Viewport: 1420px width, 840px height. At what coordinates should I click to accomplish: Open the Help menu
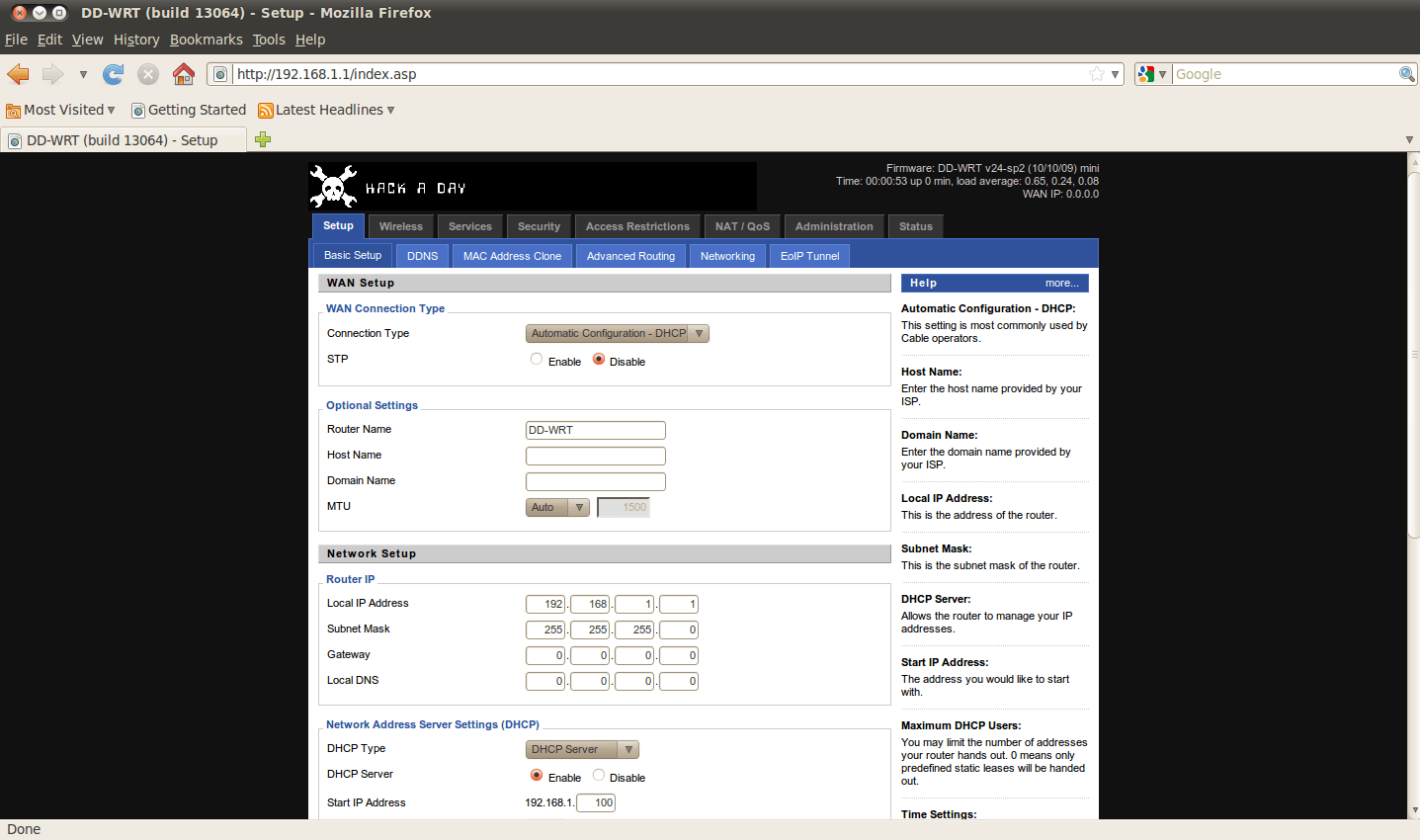click(x=309, y=40)
